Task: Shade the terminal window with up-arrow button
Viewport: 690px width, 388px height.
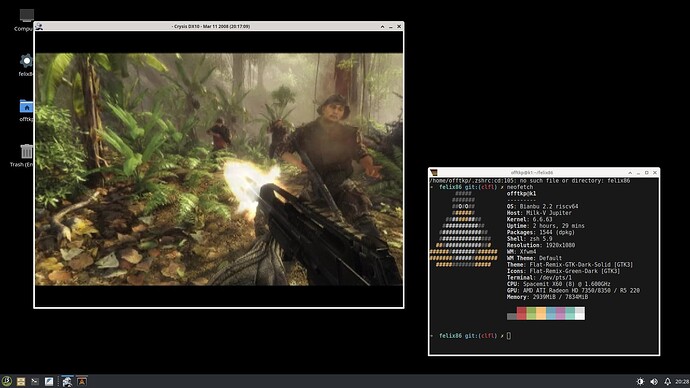Action: pyautogui.click(x=630, y=172)
